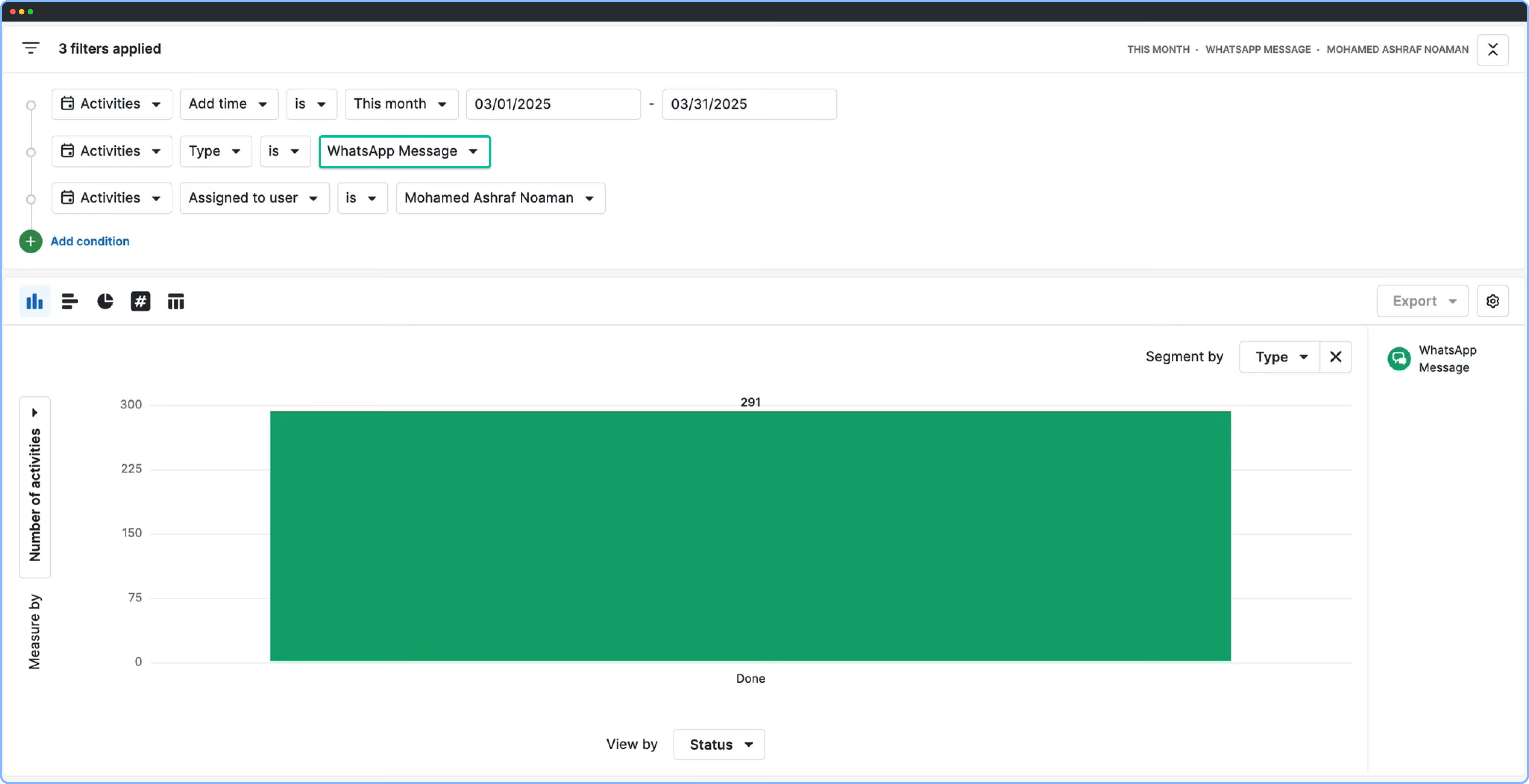Select the column chart view icon

(x=35, y=301)
